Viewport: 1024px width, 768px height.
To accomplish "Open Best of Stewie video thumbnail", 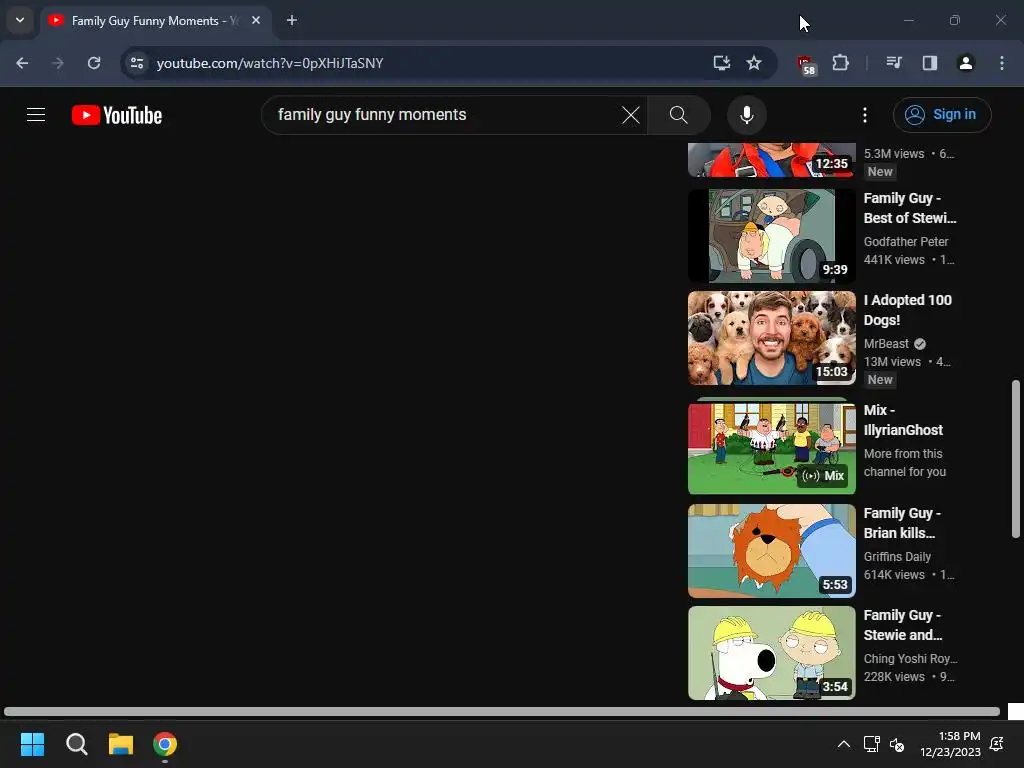I will click(771, 236).
